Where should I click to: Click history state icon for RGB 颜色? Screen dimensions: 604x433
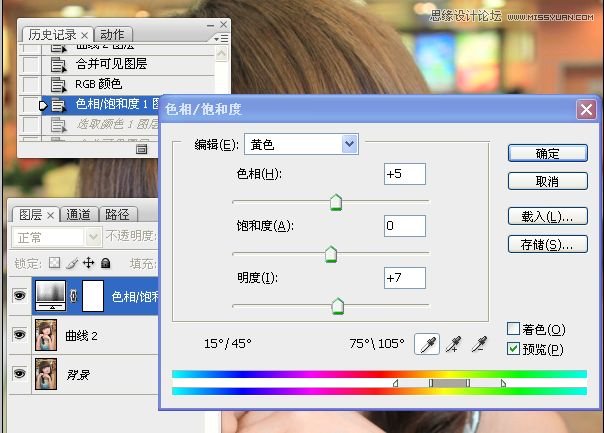coord(59,85)
